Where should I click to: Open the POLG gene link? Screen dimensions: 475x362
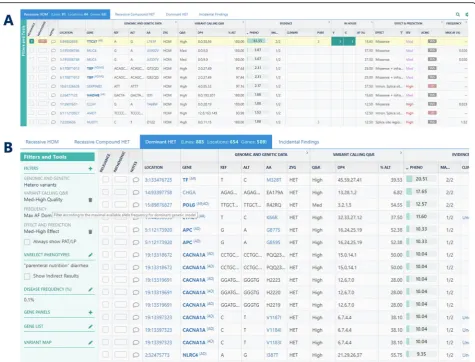(x=189, y=205)
